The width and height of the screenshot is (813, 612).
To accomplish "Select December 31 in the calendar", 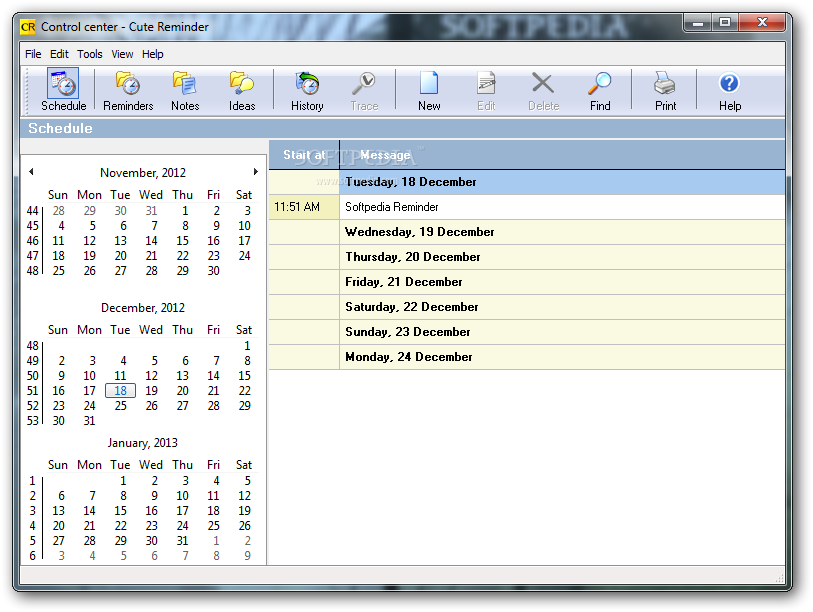I will click(89, 421).
